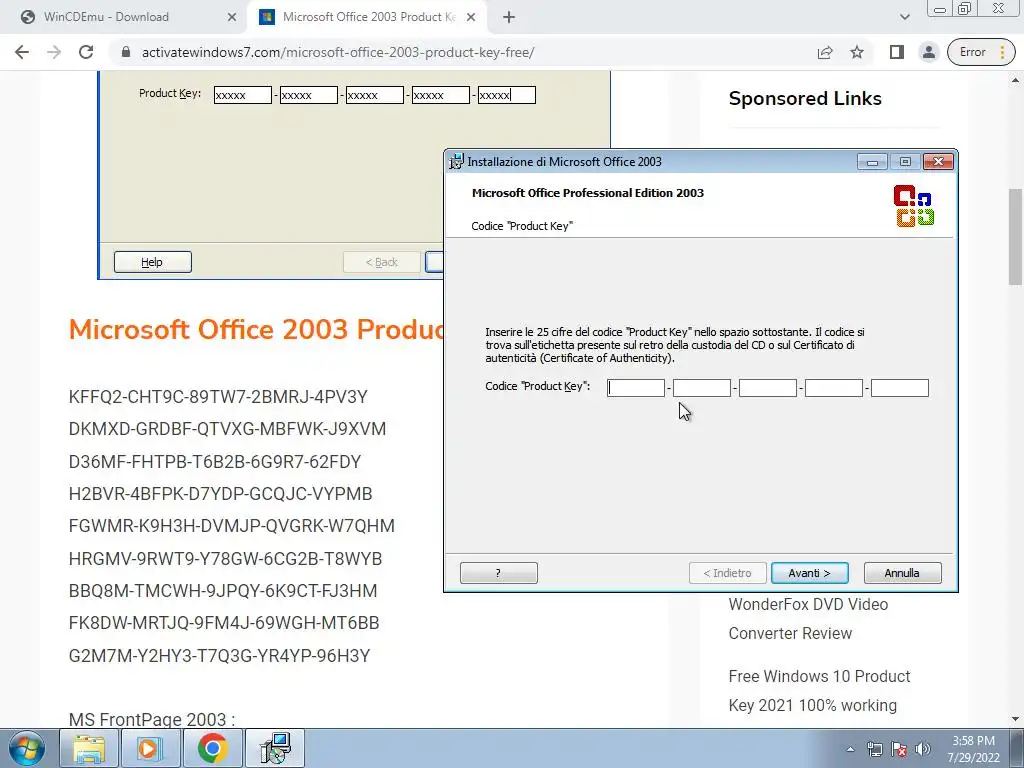Show hidden system tray icons
Screen dimensions: 1024x768
pyautogui.click(x=850, y=749)
